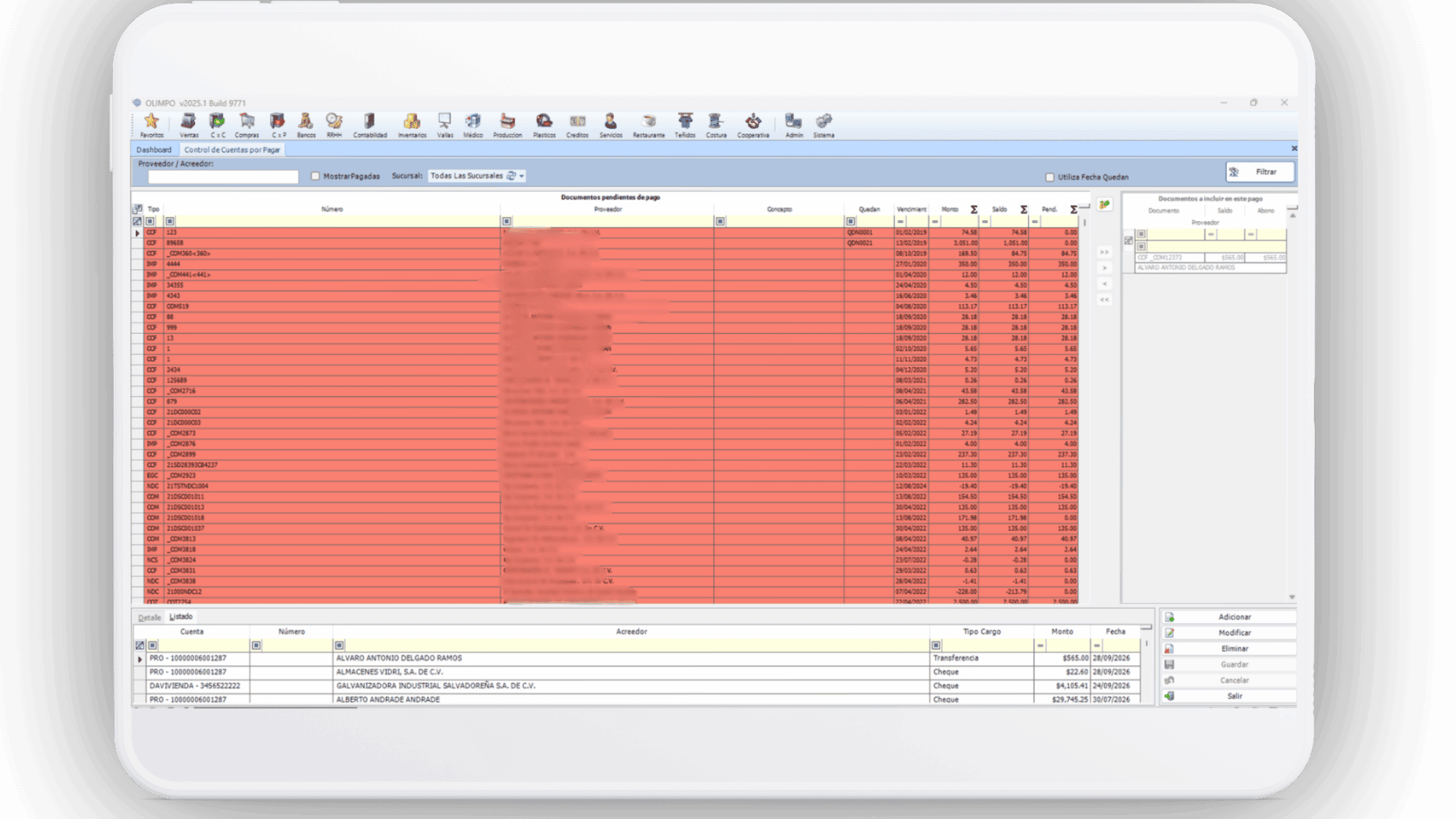Open the Creditos module icon
1456x819 pixels.
pos(577,124)
